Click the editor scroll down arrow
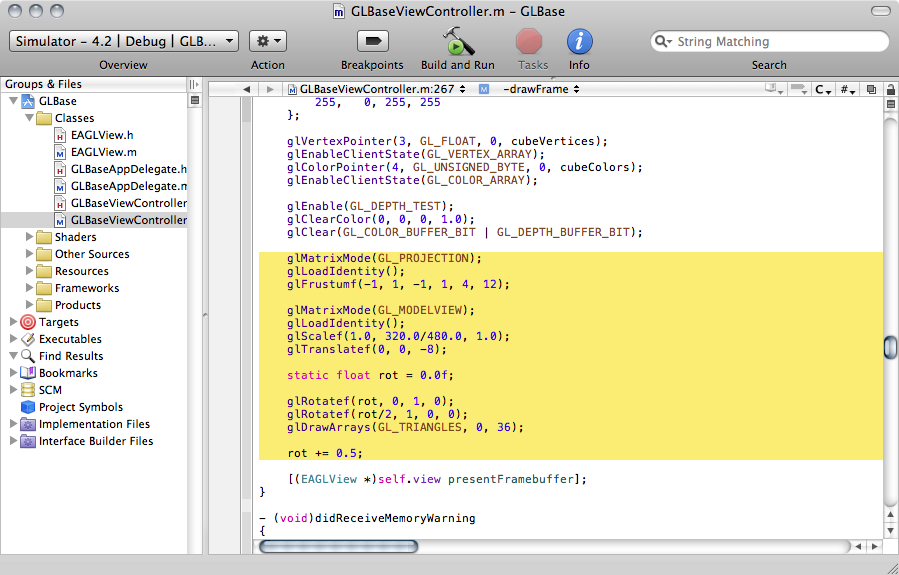Viewport: 899px width, 575px height. pos(890,531)
